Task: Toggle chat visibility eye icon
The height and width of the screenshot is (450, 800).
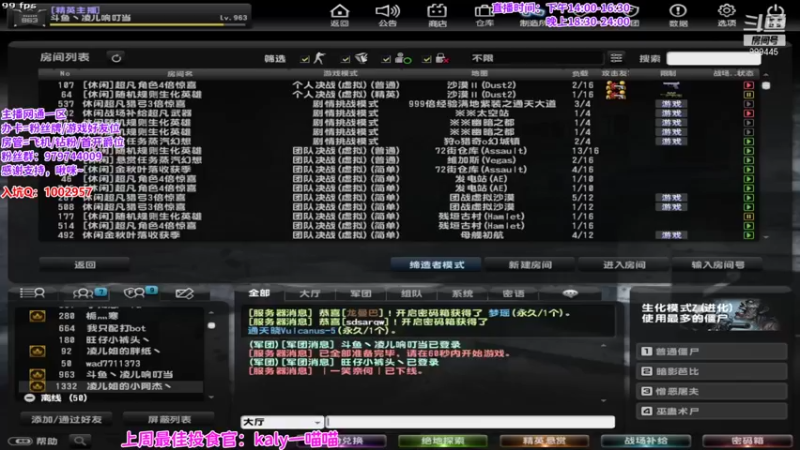Action: pyautogui.click(x=570, y=293)
